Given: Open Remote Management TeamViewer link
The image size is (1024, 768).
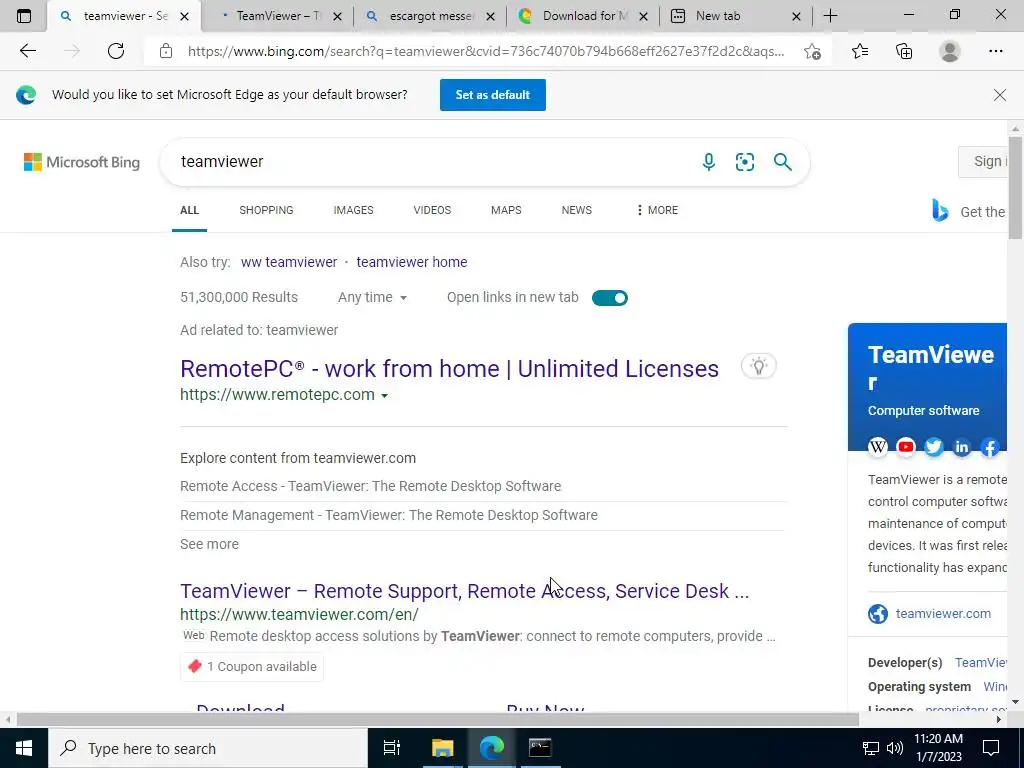Looking at the screenshot, I should (x=389, y=515).
